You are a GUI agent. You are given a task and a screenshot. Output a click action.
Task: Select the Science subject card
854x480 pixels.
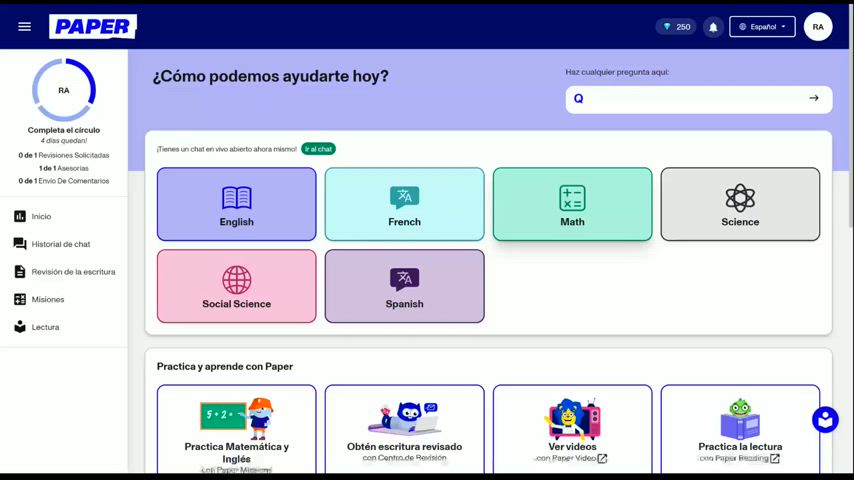740,204
